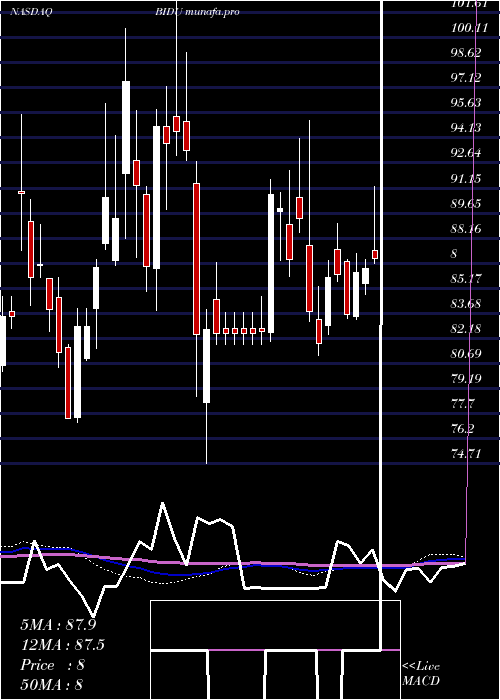Select the 76.2 price axis label

(463, 429)
